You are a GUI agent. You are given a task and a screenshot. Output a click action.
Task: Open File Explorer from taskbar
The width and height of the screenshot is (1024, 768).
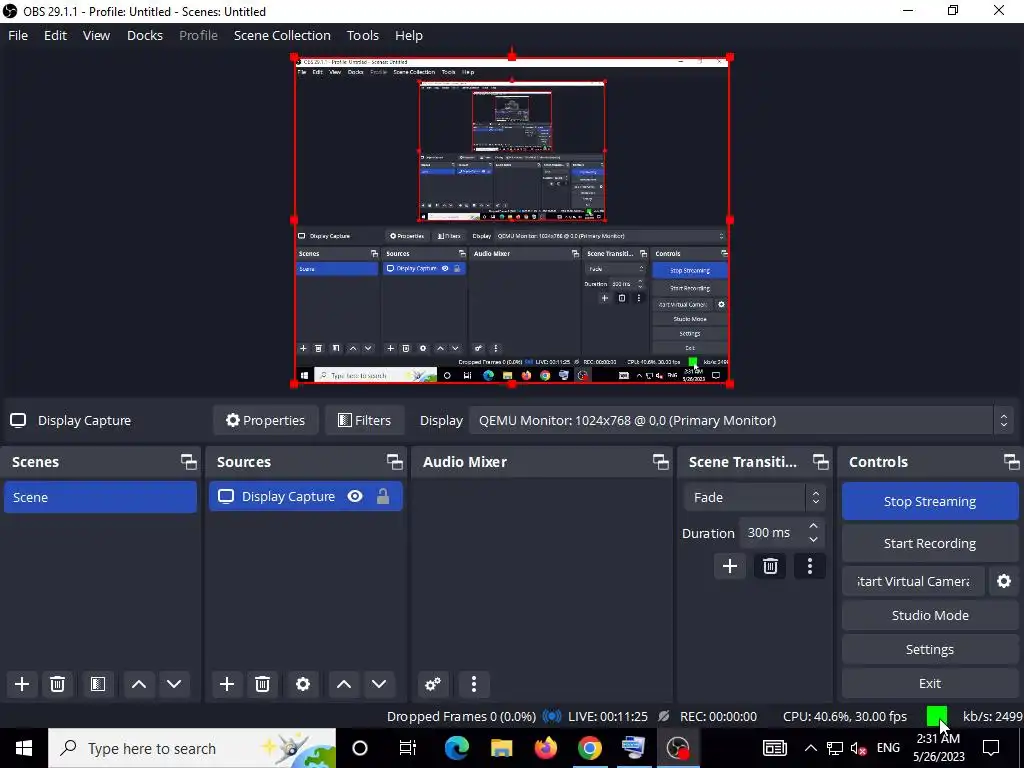pos(501,748)
